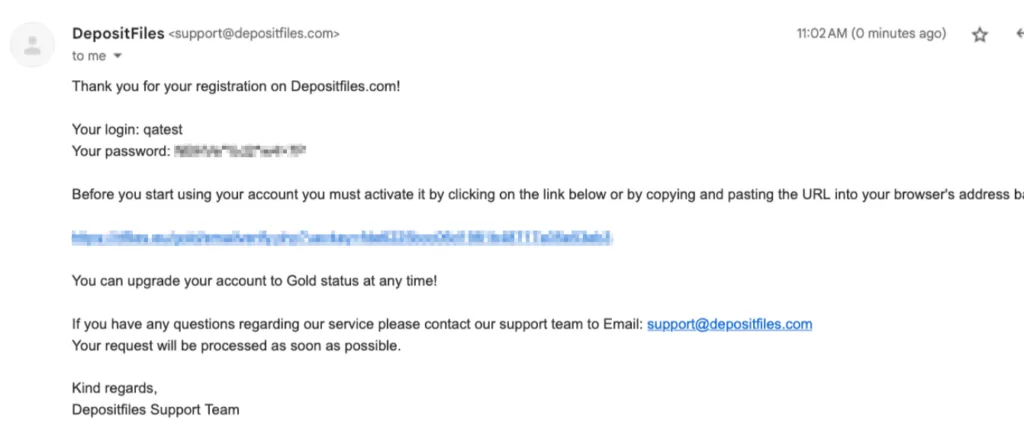Click the reply arrow icon at the edge
Image resolution: width=1024 pixels, height=429 pixels.
(1019, 34)
